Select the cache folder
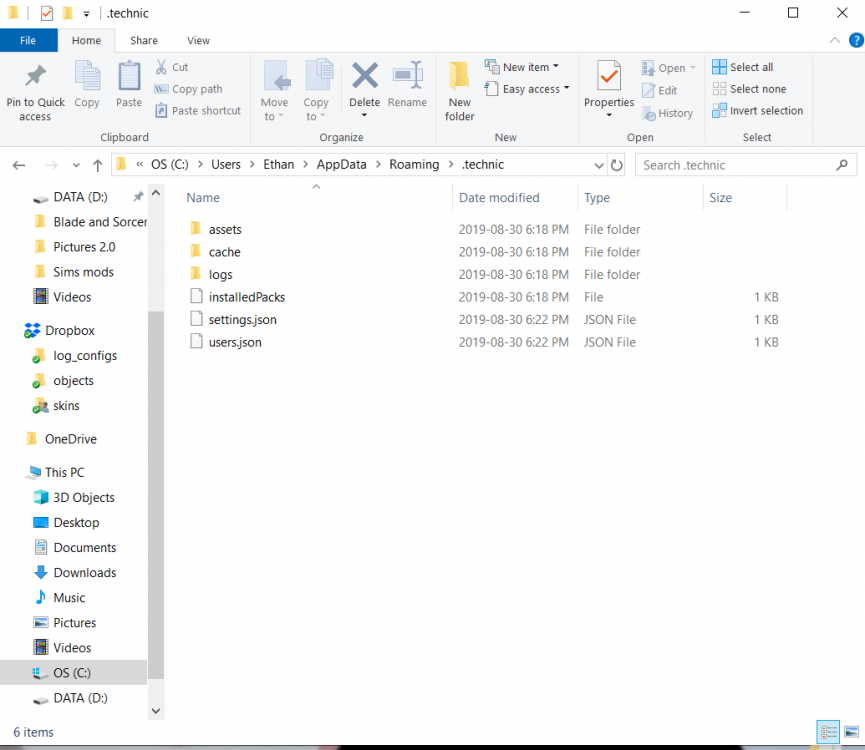 tap(225, 252)
